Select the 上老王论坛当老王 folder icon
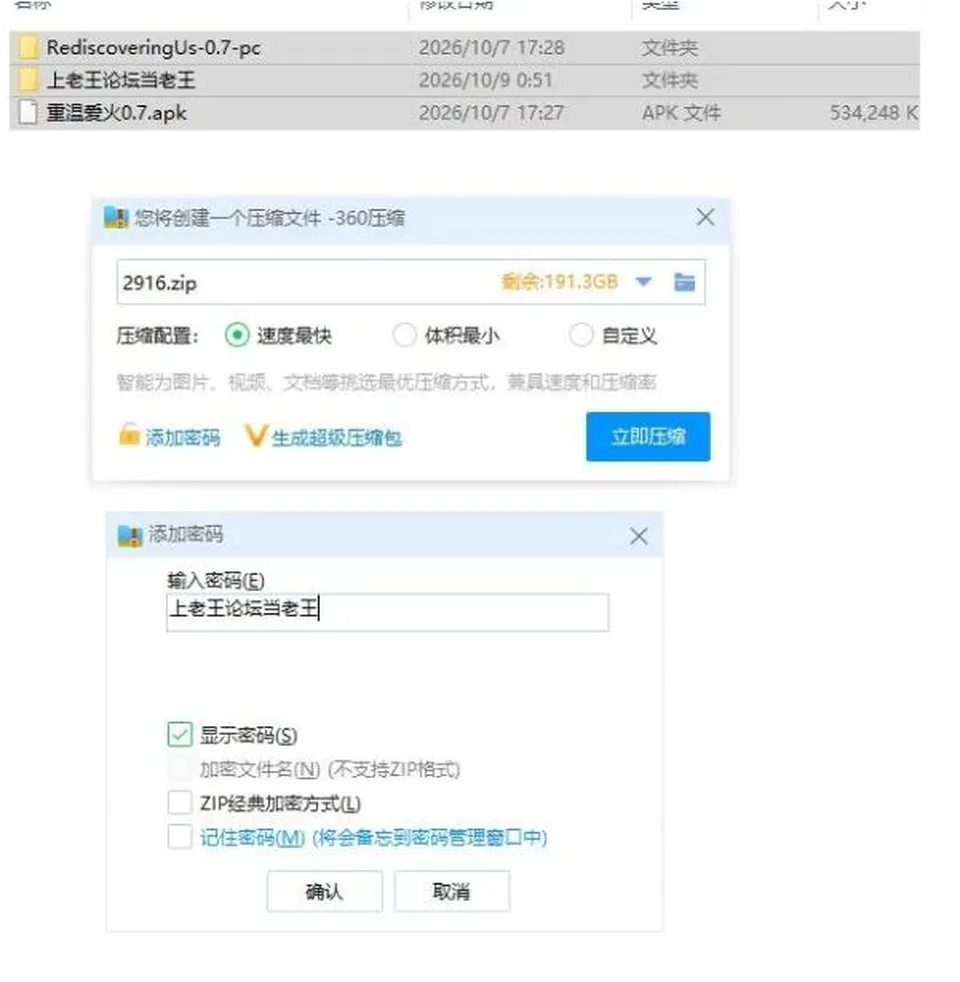The image size is (960, 982). (28, 80)
